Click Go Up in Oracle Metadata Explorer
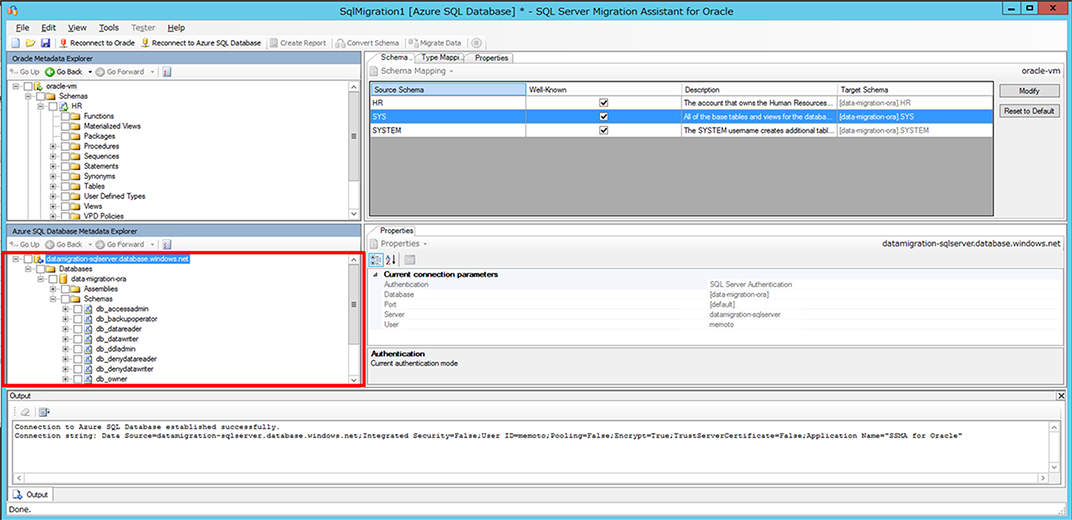This screenshot has height=520, width=1072. click(25, 71)
